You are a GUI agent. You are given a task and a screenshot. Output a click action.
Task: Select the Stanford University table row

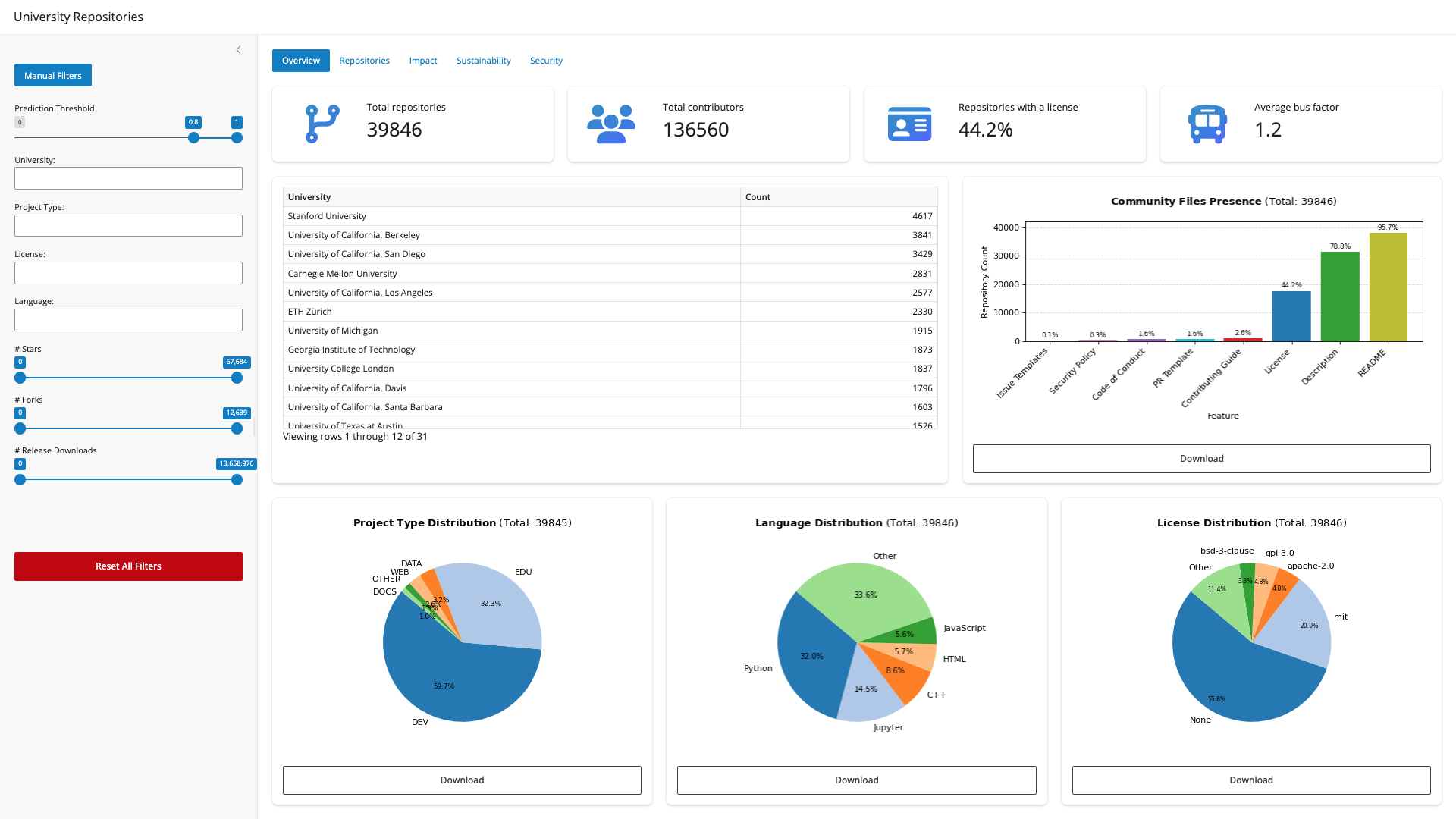511,216
